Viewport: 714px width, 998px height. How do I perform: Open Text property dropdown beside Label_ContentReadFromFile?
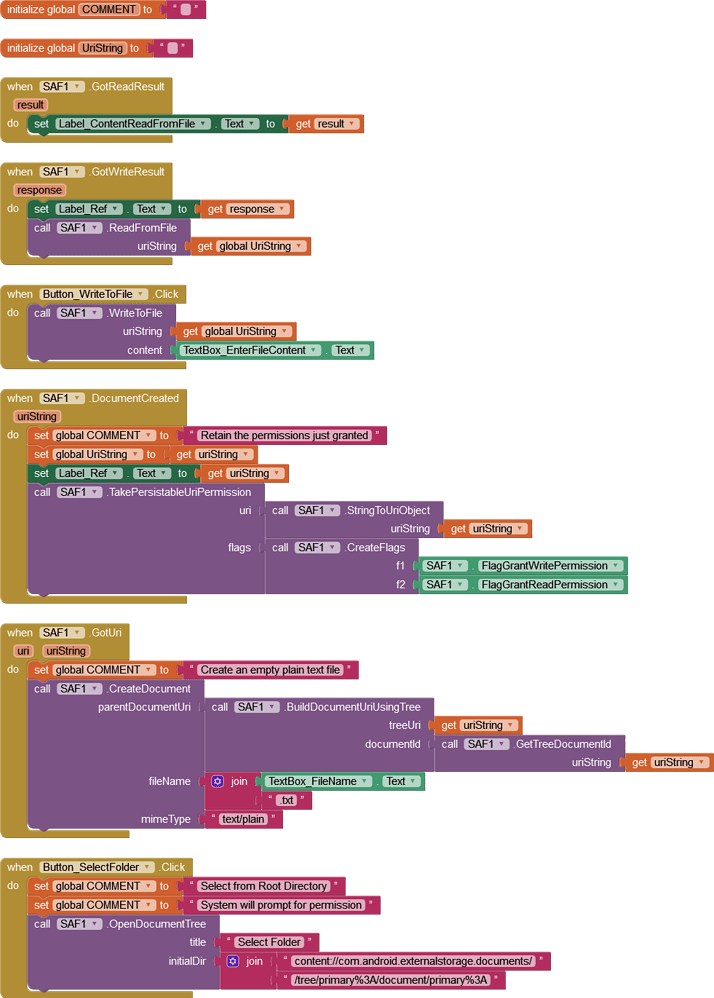(x=240, y=124)
